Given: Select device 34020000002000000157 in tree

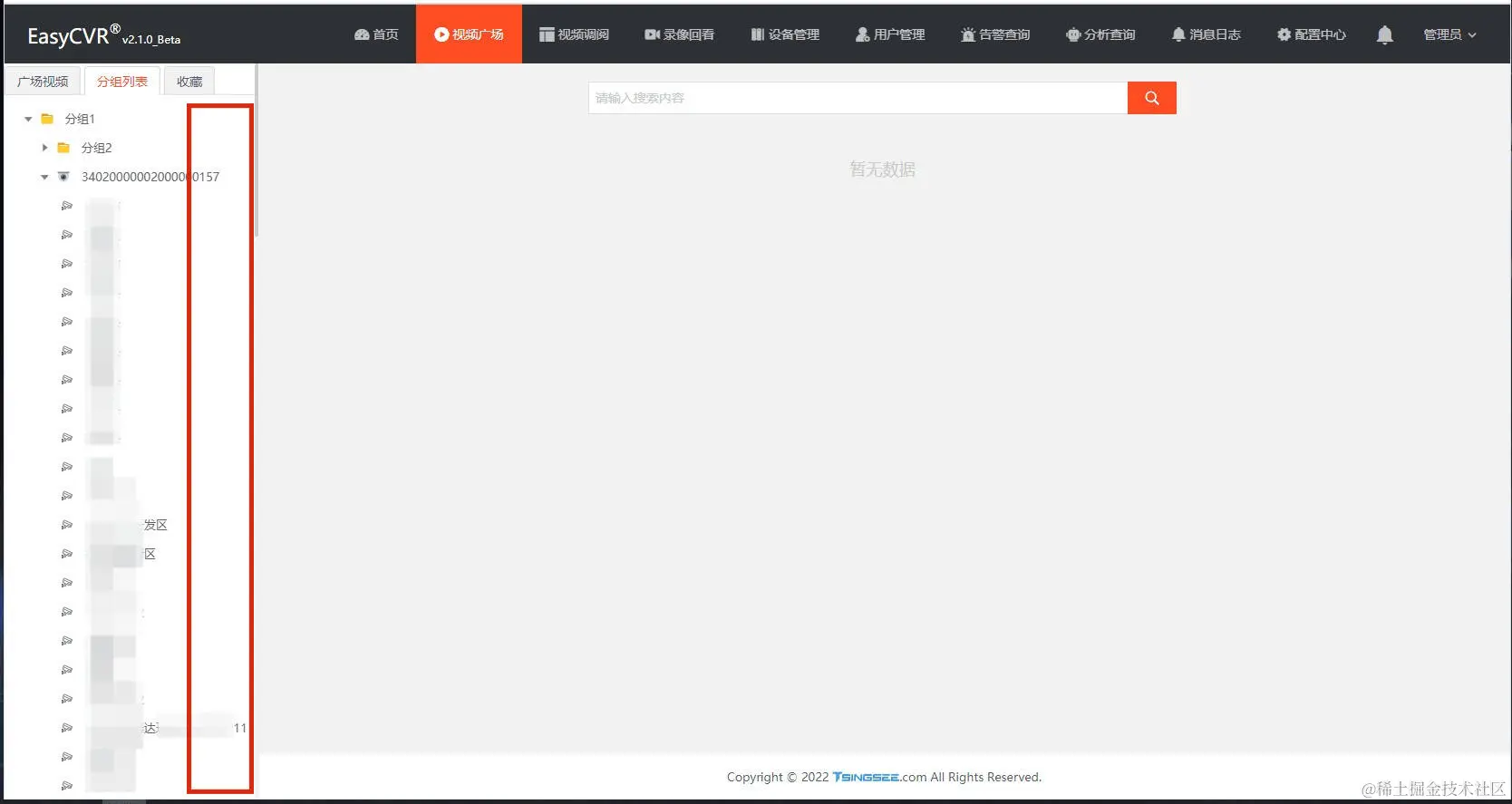Looking at the screenshot, I should [x=150, y=177].
